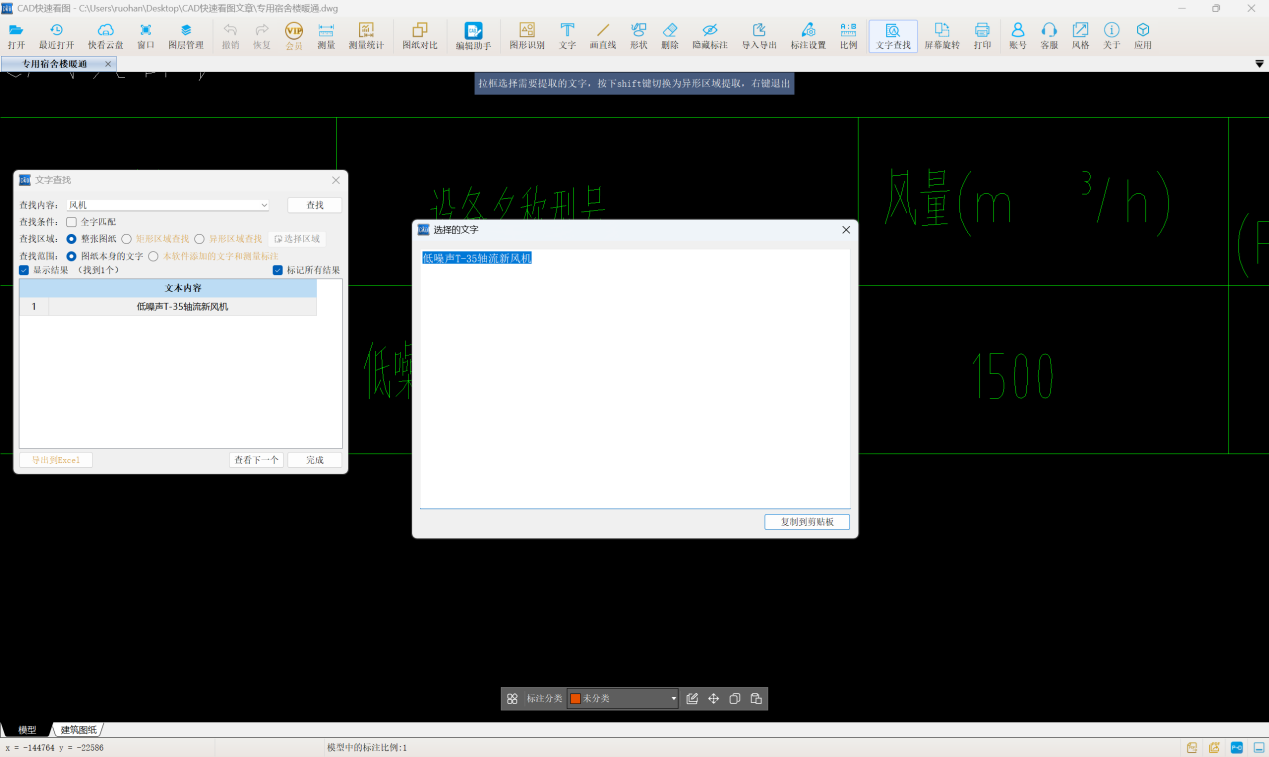Viewport: 1269px width, 757px height.
Task: Expand the tab list arrow at far right
Action: [1259, 64]
